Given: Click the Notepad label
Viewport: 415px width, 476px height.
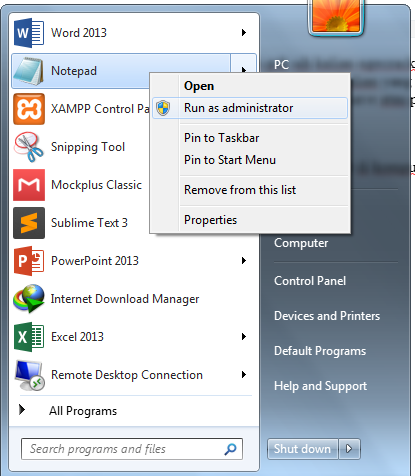Looking at the screenshot, I should click(74, 71).
